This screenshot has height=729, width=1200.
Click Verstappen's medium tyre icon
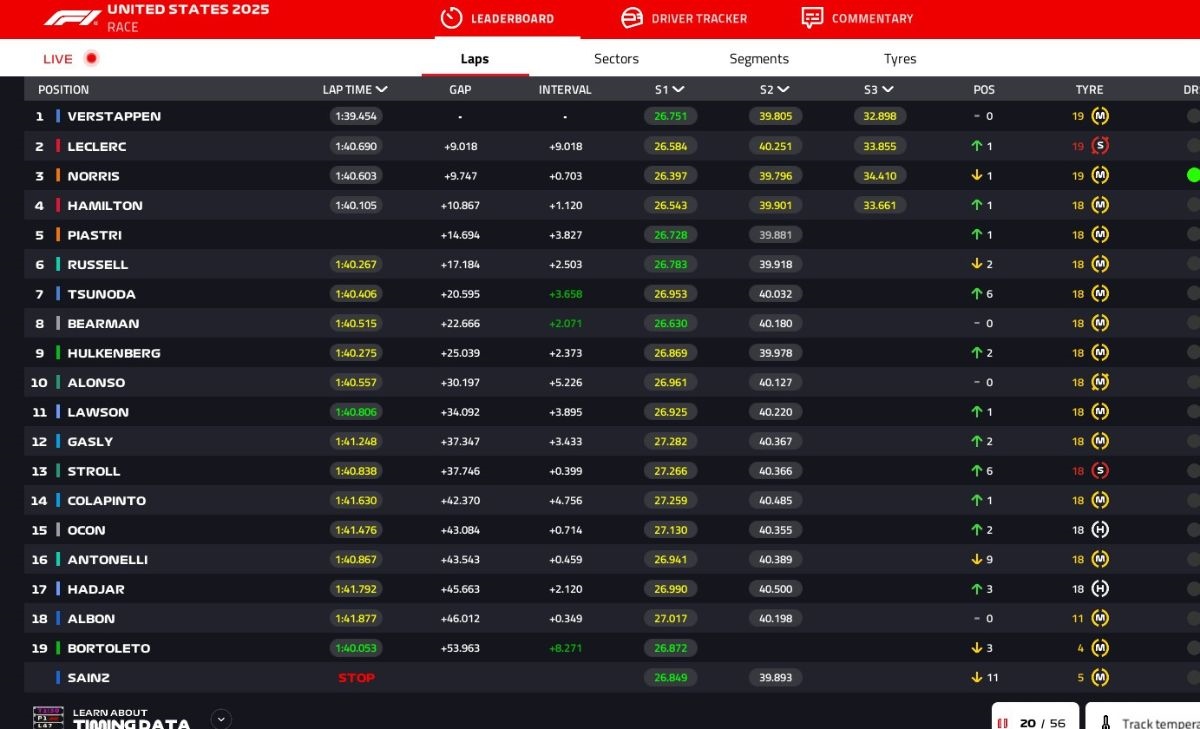[1100, 116]
